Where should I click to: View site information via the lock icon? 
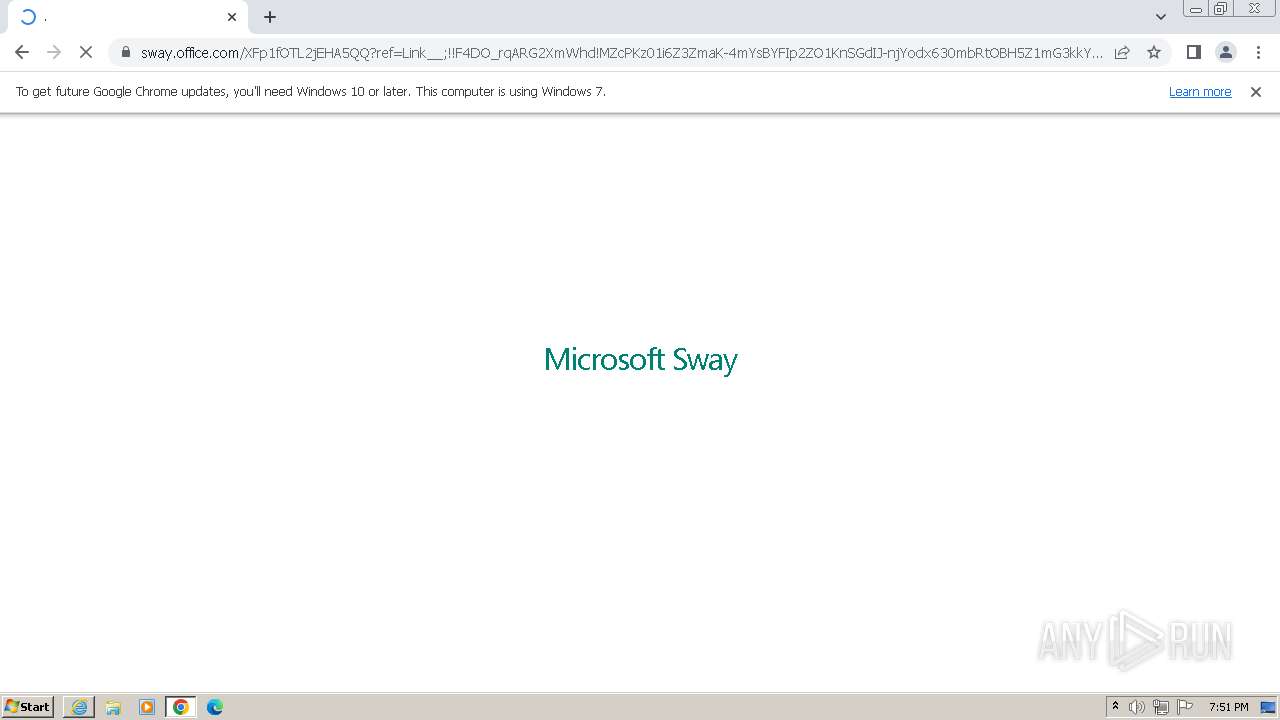click(x=125, y=52)
